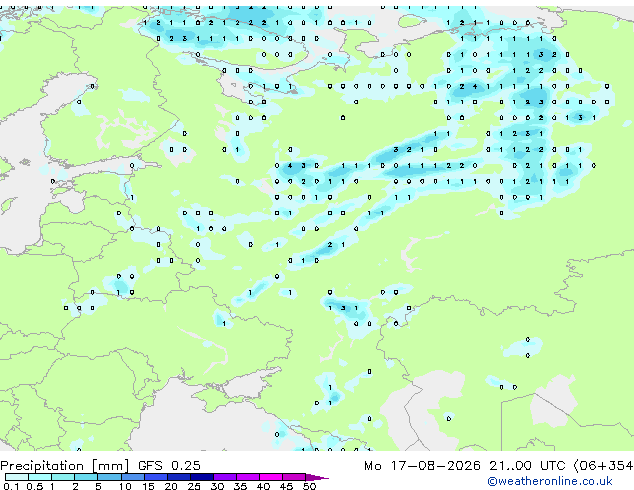Click the '(06+354' forecast run text
Viewport: 634px width, 490px height.
point(603,466)
